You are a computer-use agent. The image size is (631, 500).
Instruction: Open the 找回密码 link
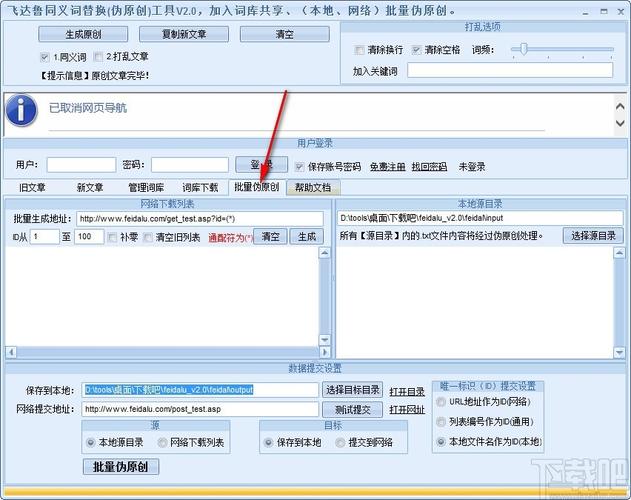click(x=429, y=167)
